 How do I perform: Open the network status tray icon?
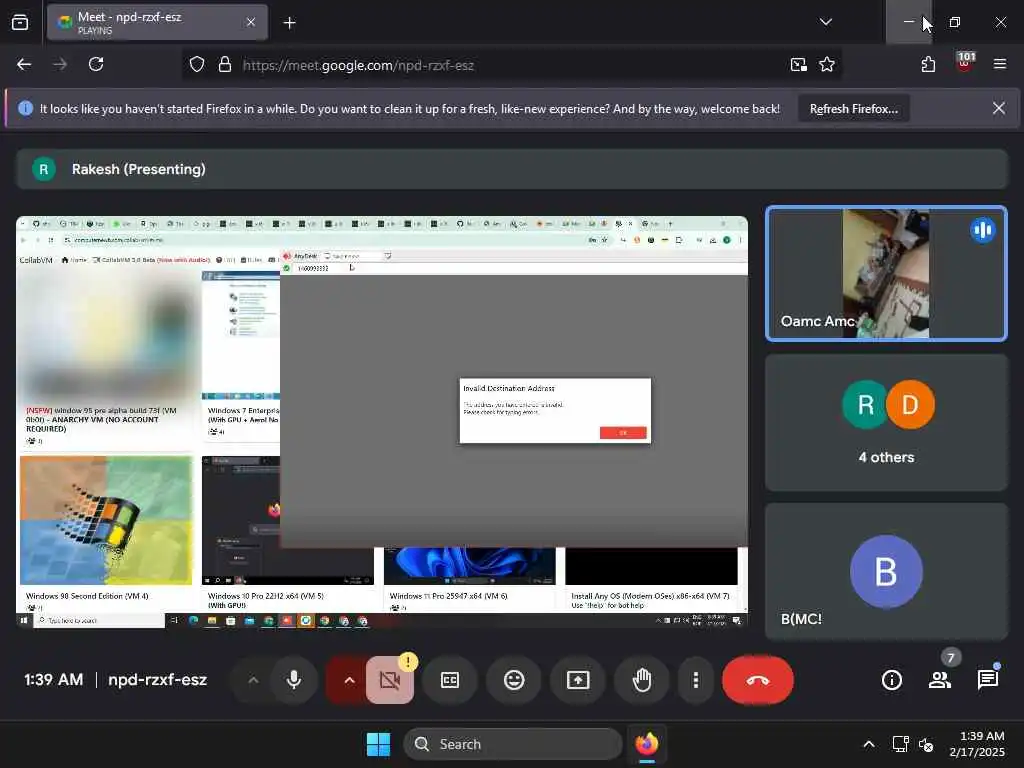tap(901, 744)
